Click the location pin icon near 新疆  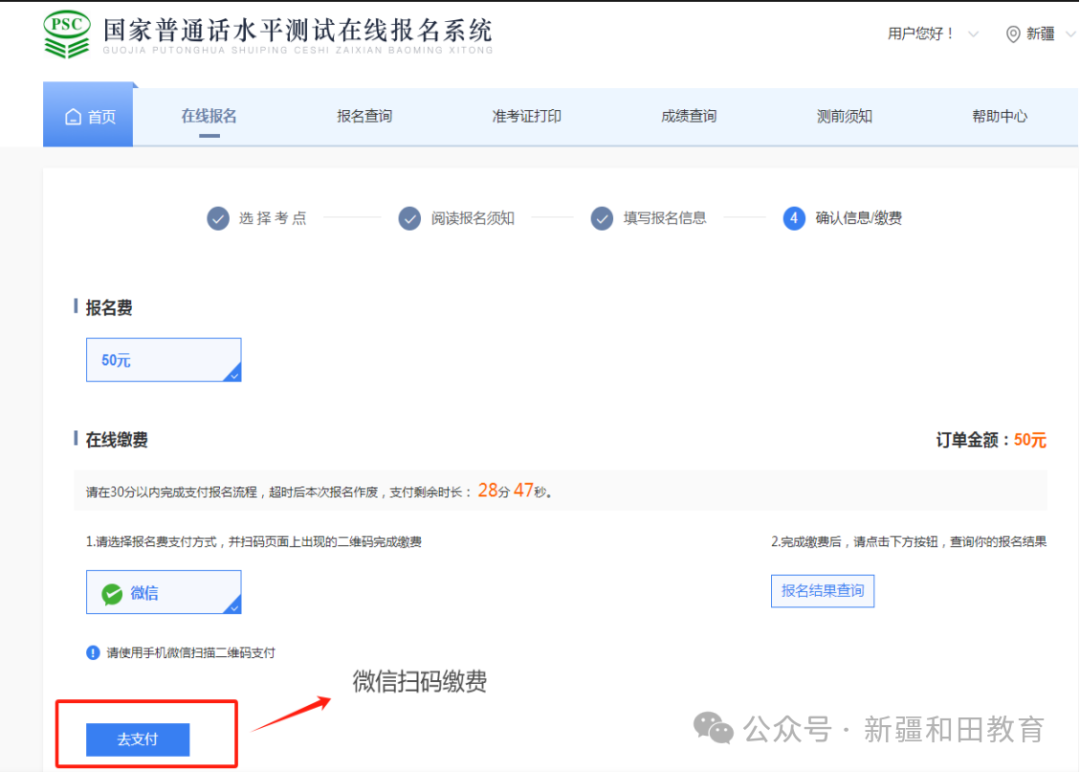coord(1013,34)
